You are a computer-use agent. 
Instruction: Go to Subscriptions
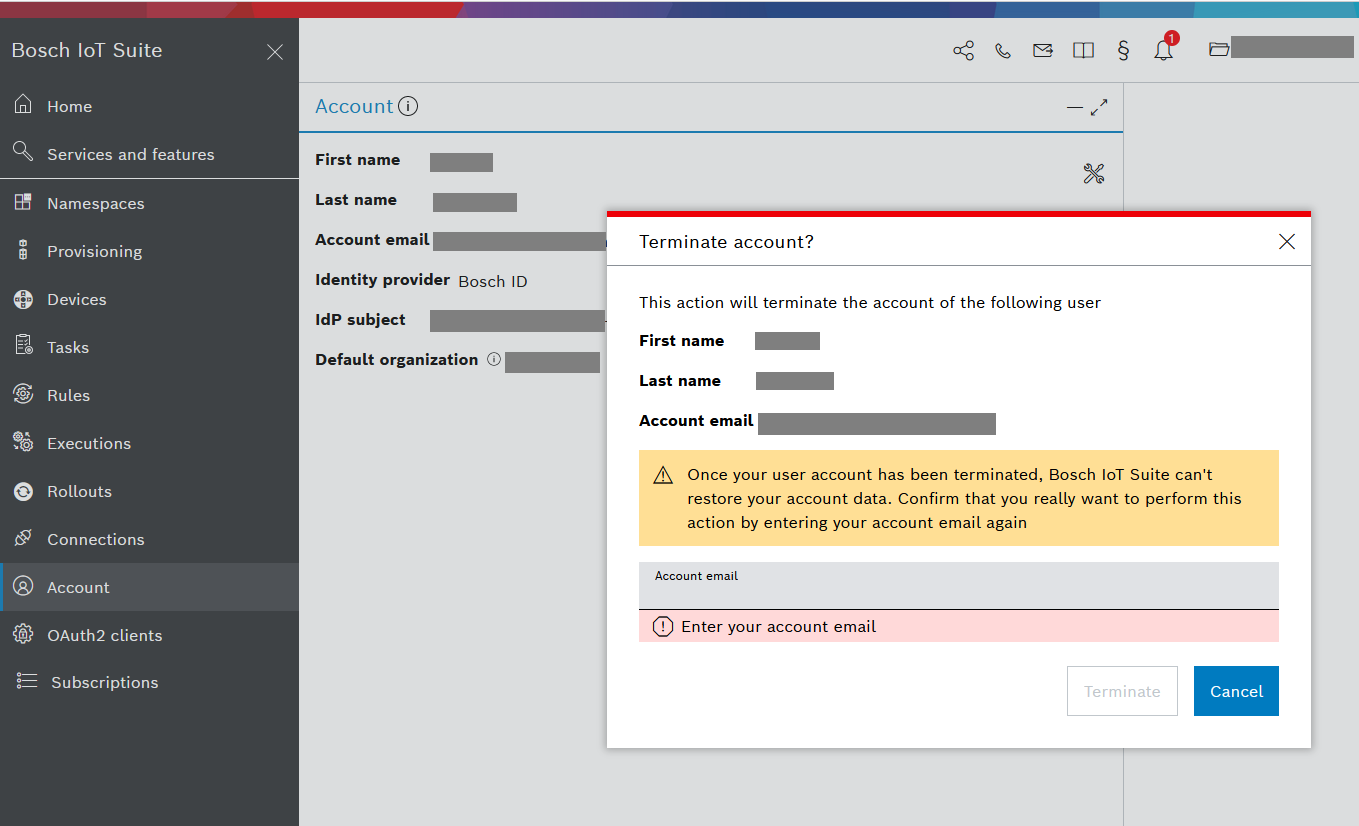click(x=150, y=682)
